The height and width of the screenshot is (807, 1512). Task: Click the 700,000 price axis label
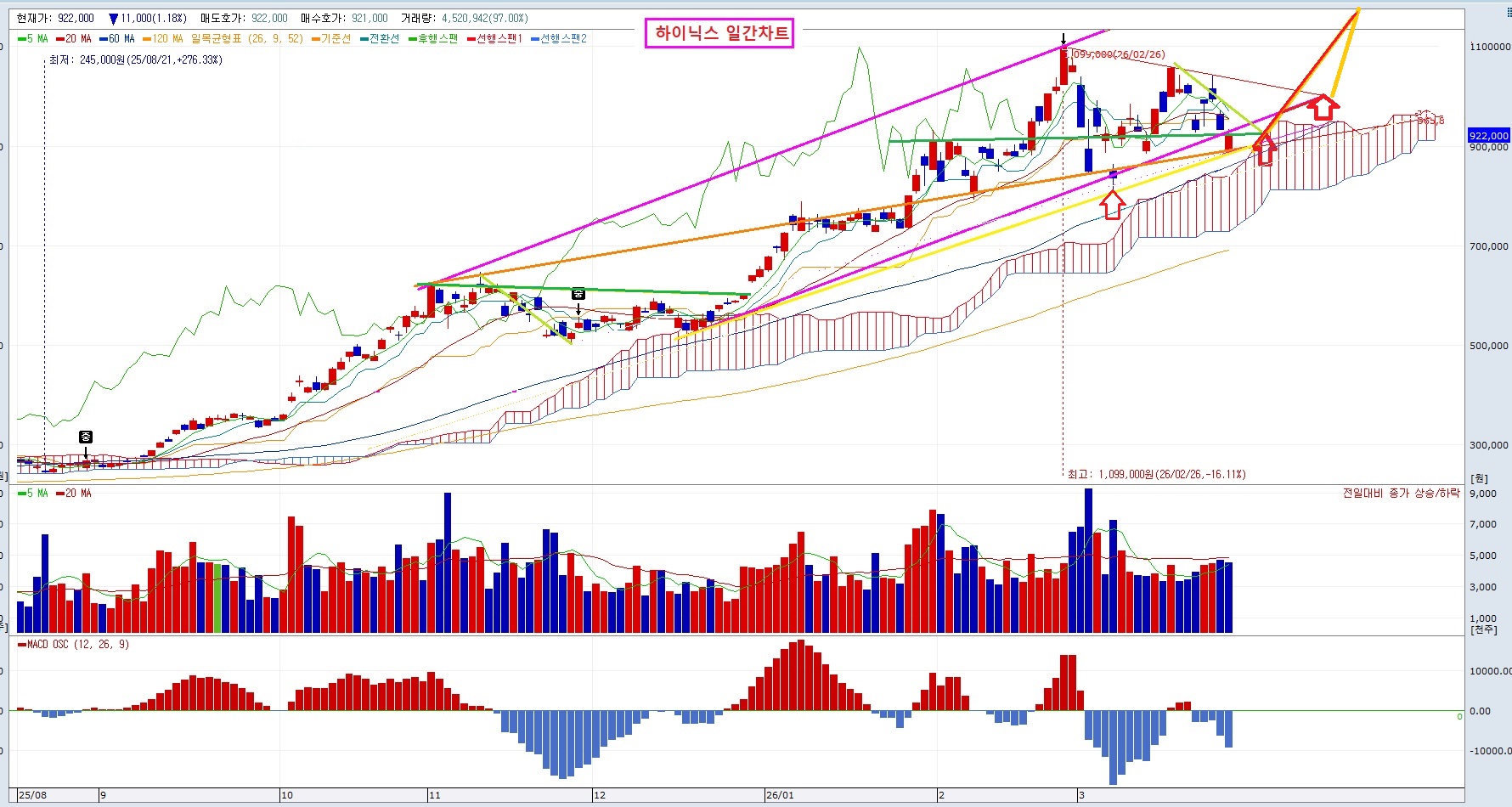coord(1489,246)
